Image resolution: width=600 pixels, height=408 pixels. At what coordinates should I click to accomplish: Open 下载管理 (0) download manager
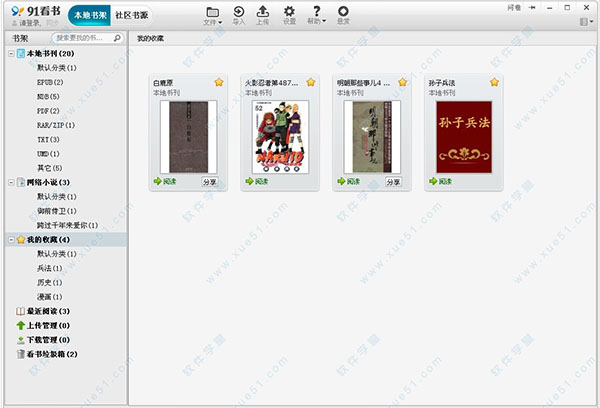pos(48,340)
